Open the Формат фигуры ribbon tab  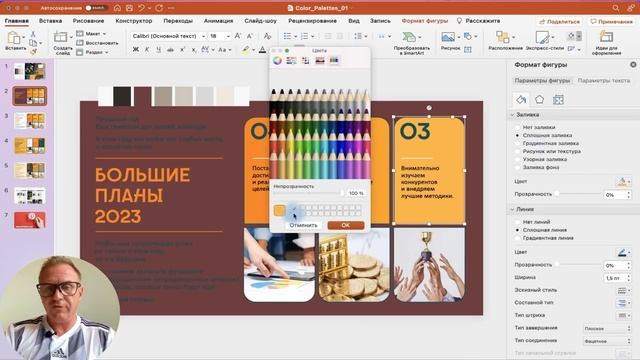coord(424,21)
